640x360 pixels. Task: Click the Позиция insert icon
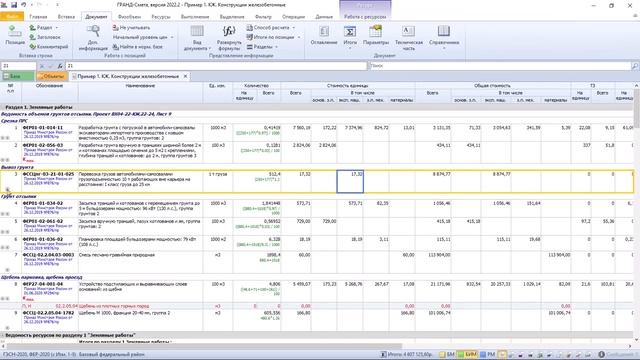point(15,32)
